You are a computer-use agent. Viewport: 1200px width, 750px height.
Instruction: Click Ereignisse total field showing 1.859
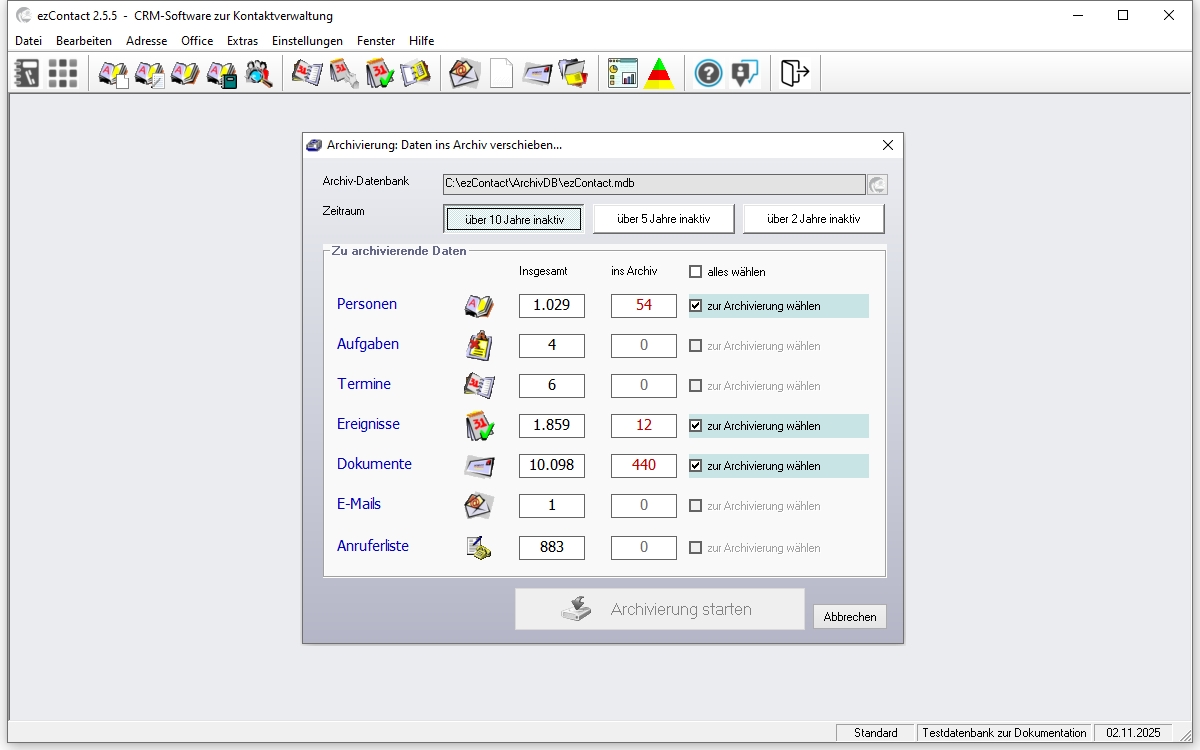(552, 426)
